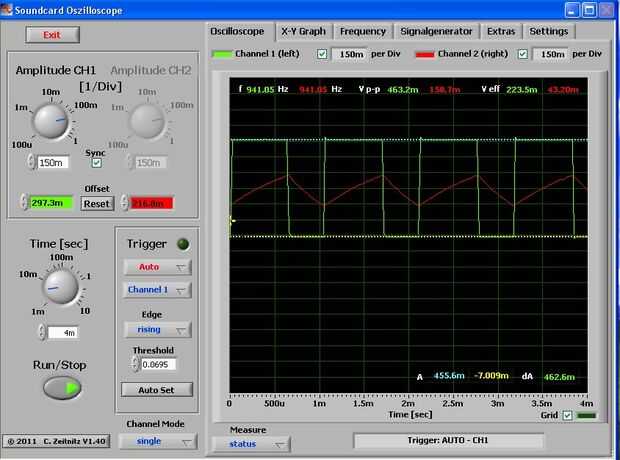Click the Time [sec] rotary knob
The width and height of the screenshot is (620, 460).
coord(60,289)
